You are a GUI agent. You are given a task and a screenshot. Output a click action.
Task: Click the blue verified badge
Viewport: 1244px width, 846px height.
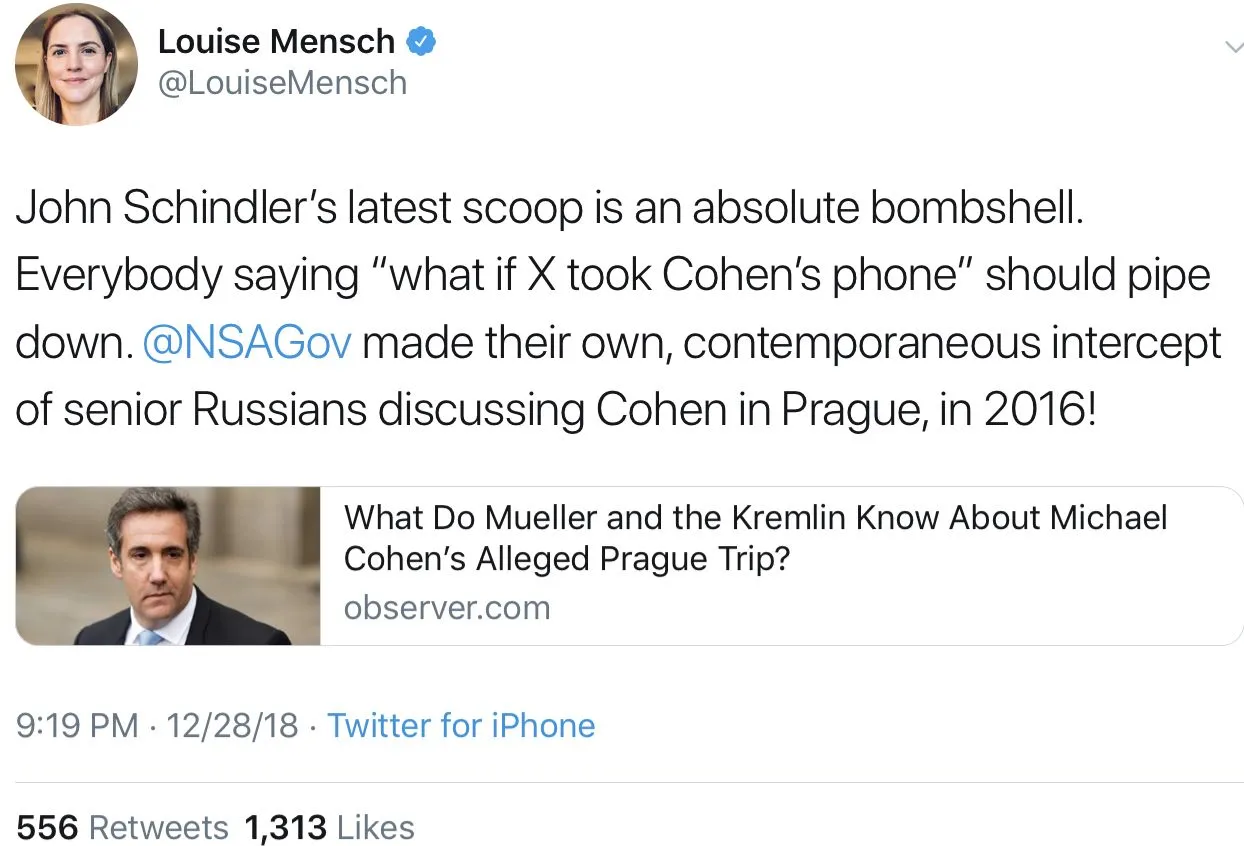click(420, 41)
